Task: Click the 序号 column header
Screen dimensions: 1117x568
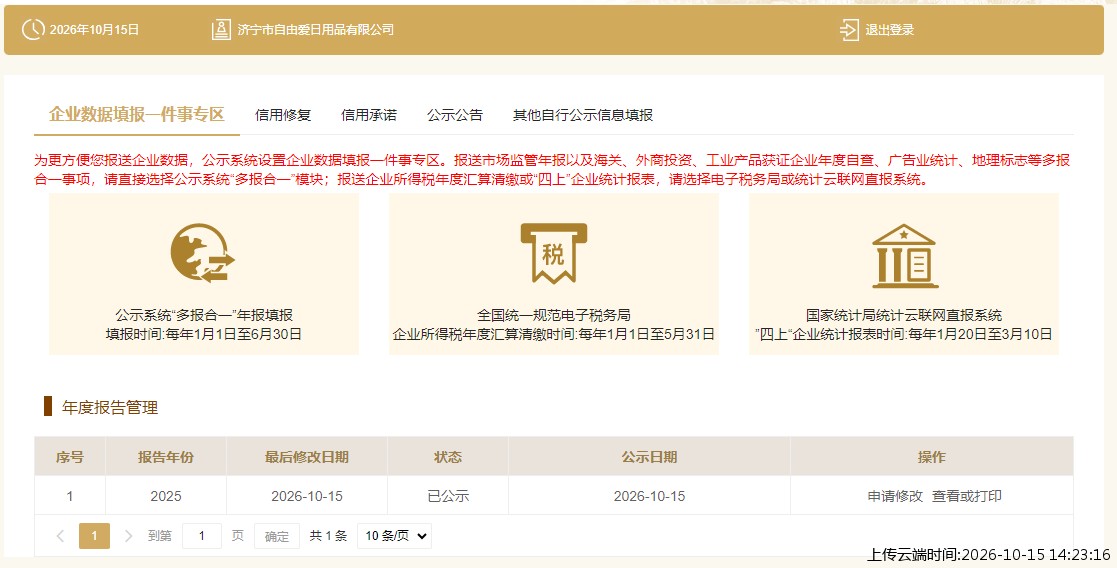Action: point(70,457)
